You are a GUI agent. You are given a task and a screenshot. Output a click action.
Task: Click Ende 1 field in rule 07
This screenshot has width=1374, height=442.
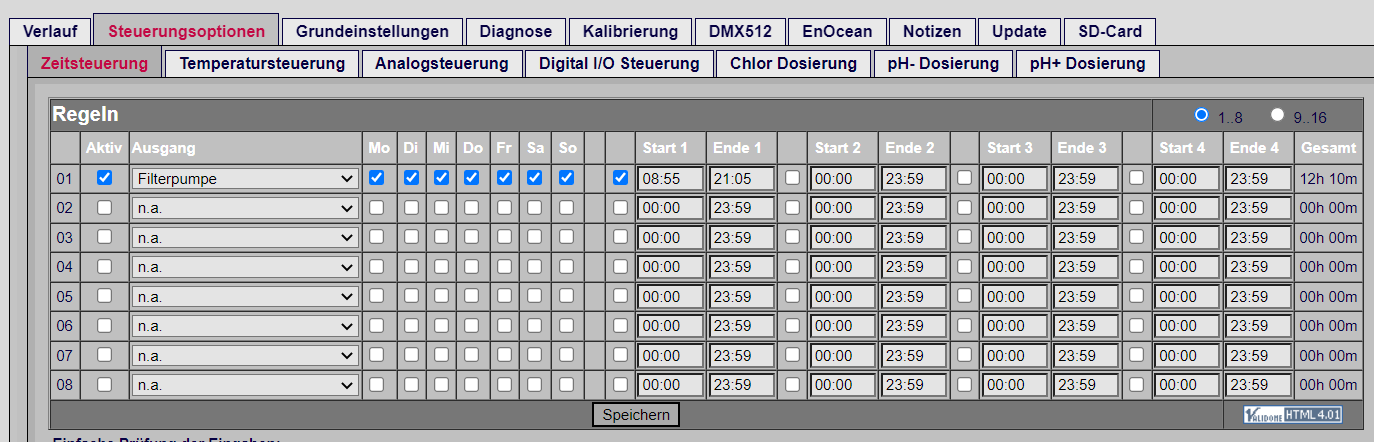pos(742,356)
